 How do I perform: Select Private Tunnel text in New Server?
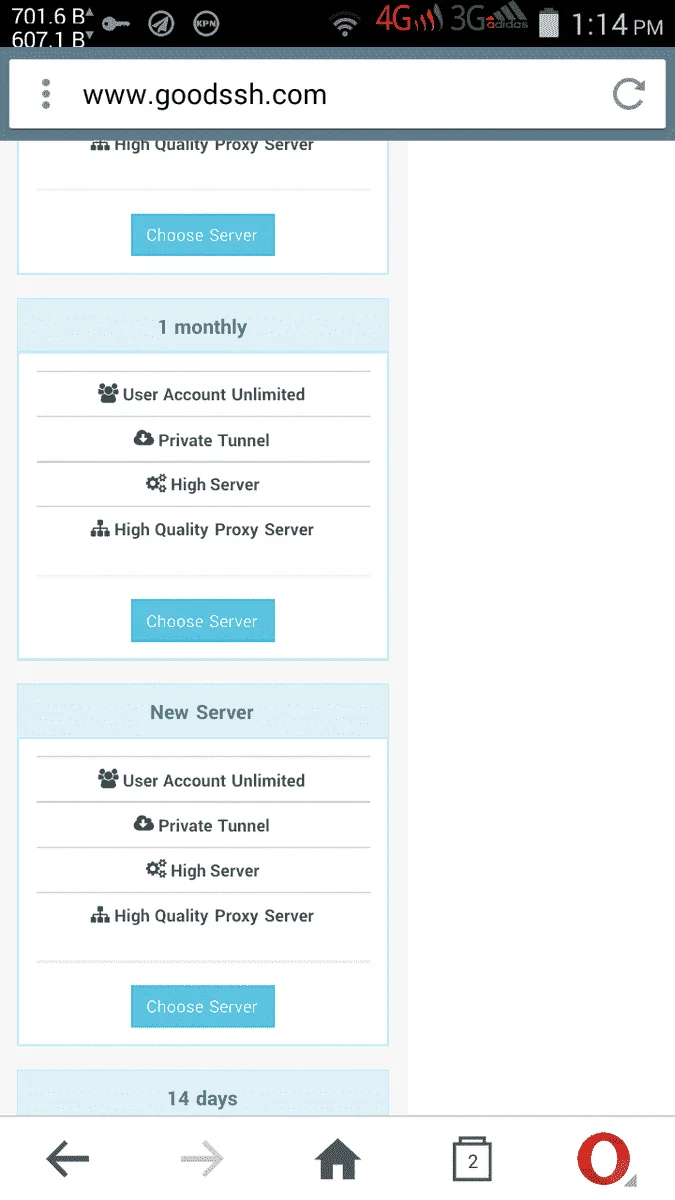coord(214,826)
